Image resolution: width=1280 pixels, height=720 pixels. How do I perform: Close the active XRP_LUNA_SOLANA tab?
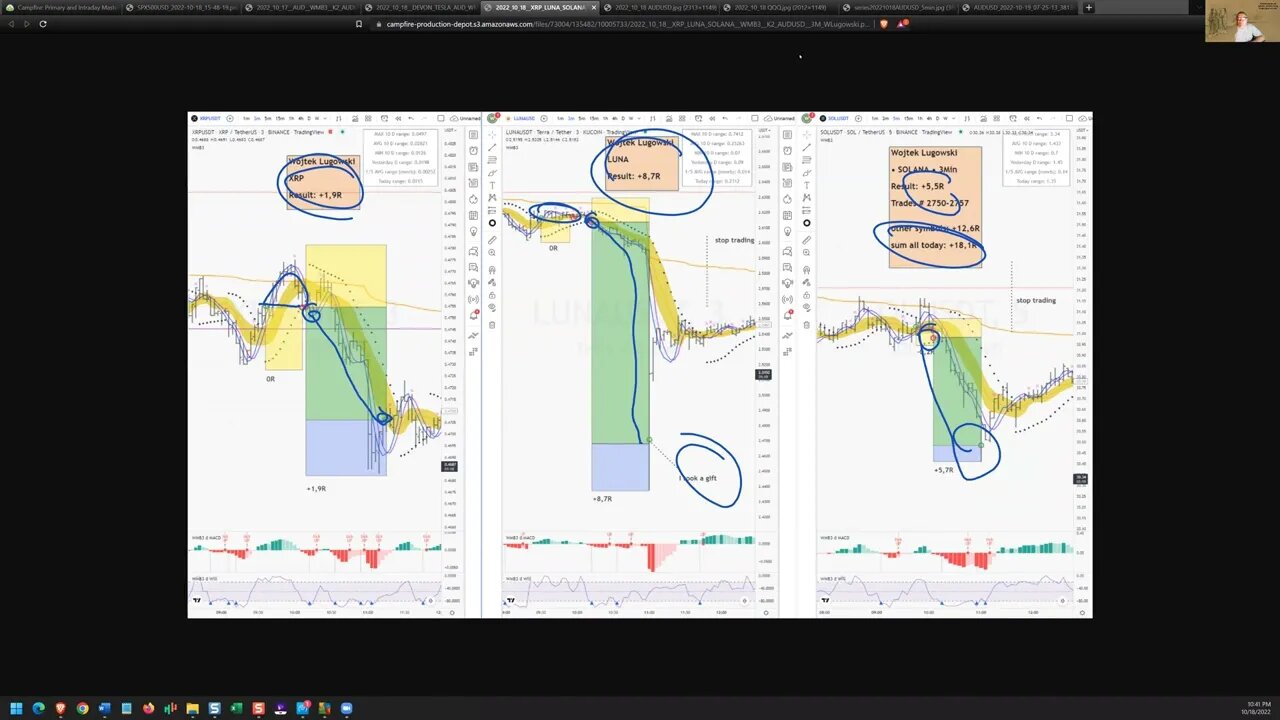coord(593,7)
